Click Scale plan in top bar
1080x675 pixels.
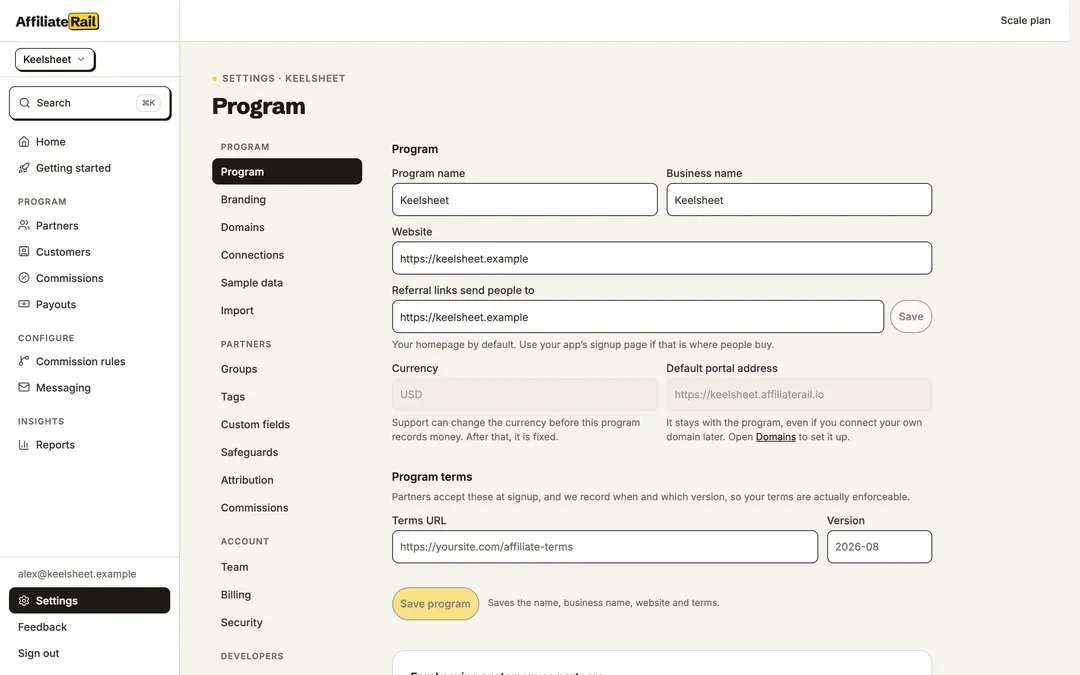pos(1025,21)
